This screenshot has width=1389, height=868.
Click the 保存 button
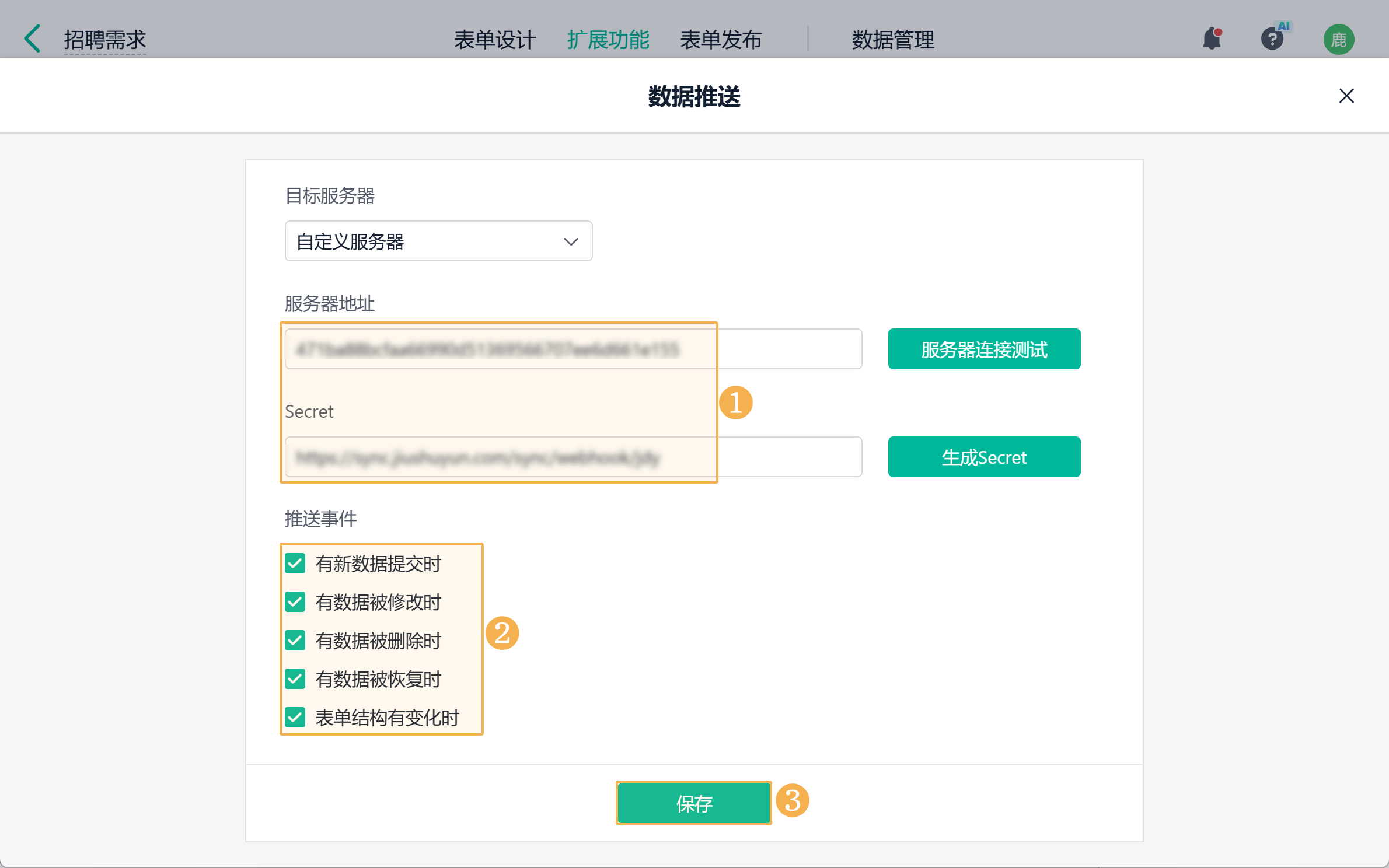[x=693, y=803]
